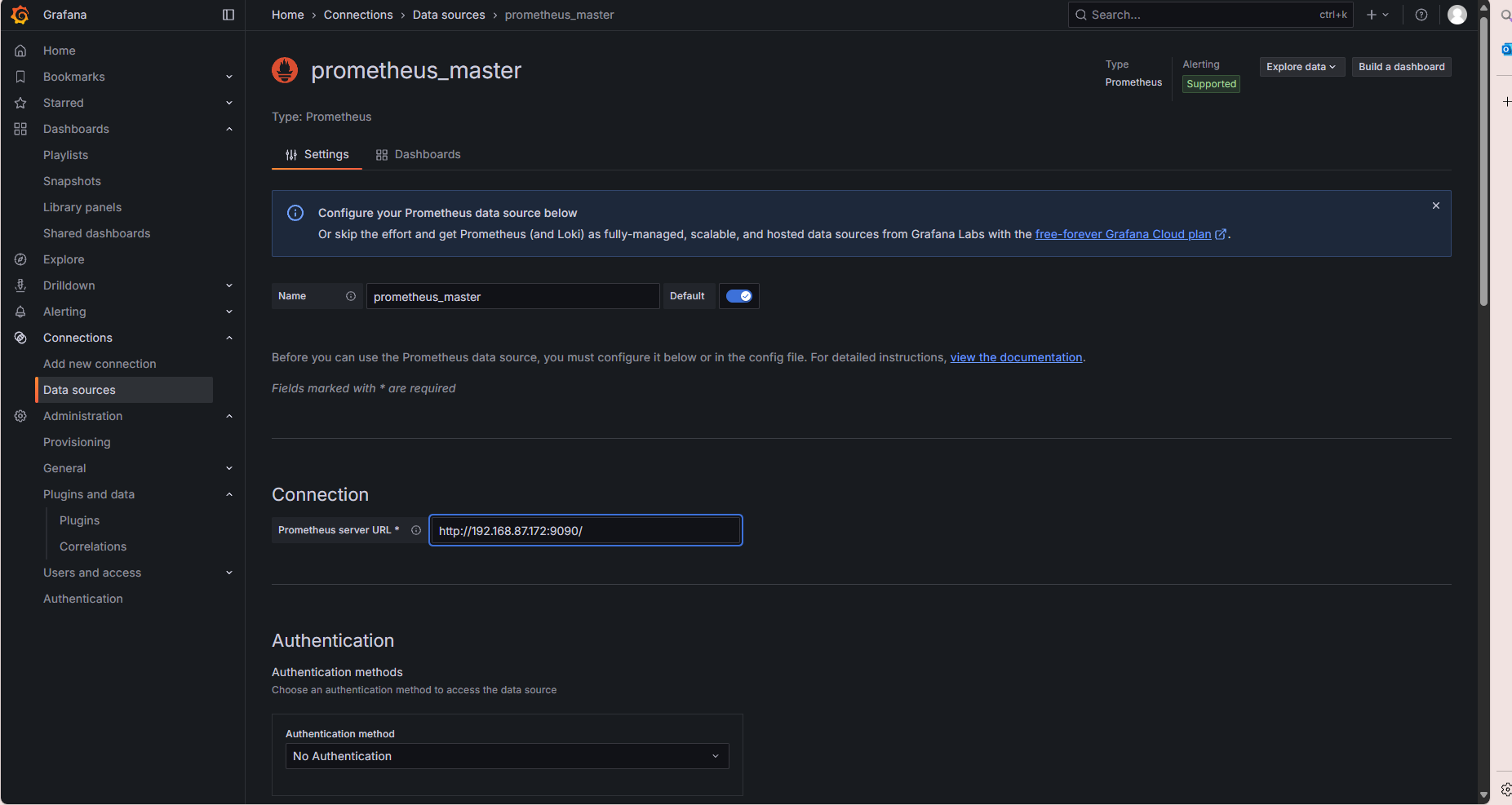Viewport: 1512px width, 805px height.
Task: Open the Explore data dropdown button
Action: [x=1302, y=67]
